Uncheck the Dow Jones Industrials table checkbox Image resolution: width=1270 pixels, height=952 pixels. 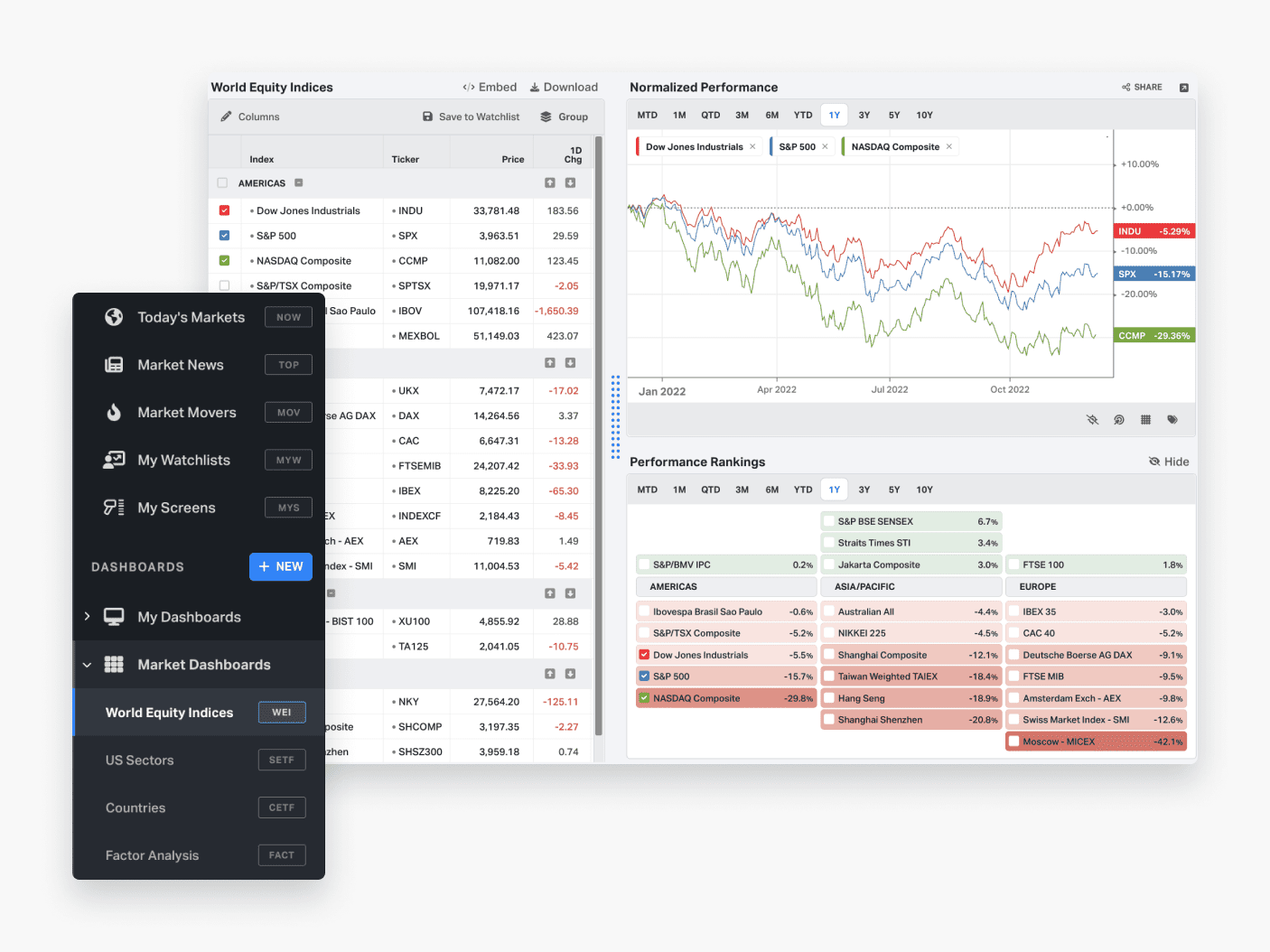pos(224,210)
